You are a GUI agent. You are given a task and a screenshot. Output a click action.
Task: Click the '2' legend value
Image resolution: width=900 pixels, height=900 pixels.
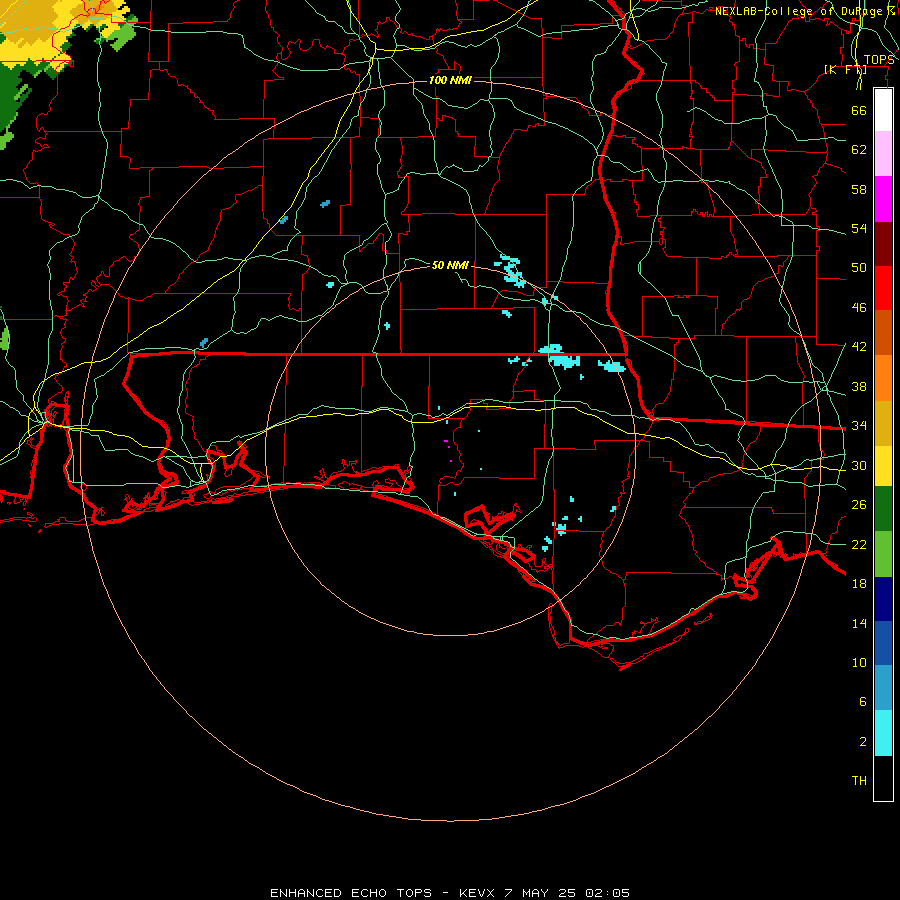pyautogui.click(x=862, y=742)
